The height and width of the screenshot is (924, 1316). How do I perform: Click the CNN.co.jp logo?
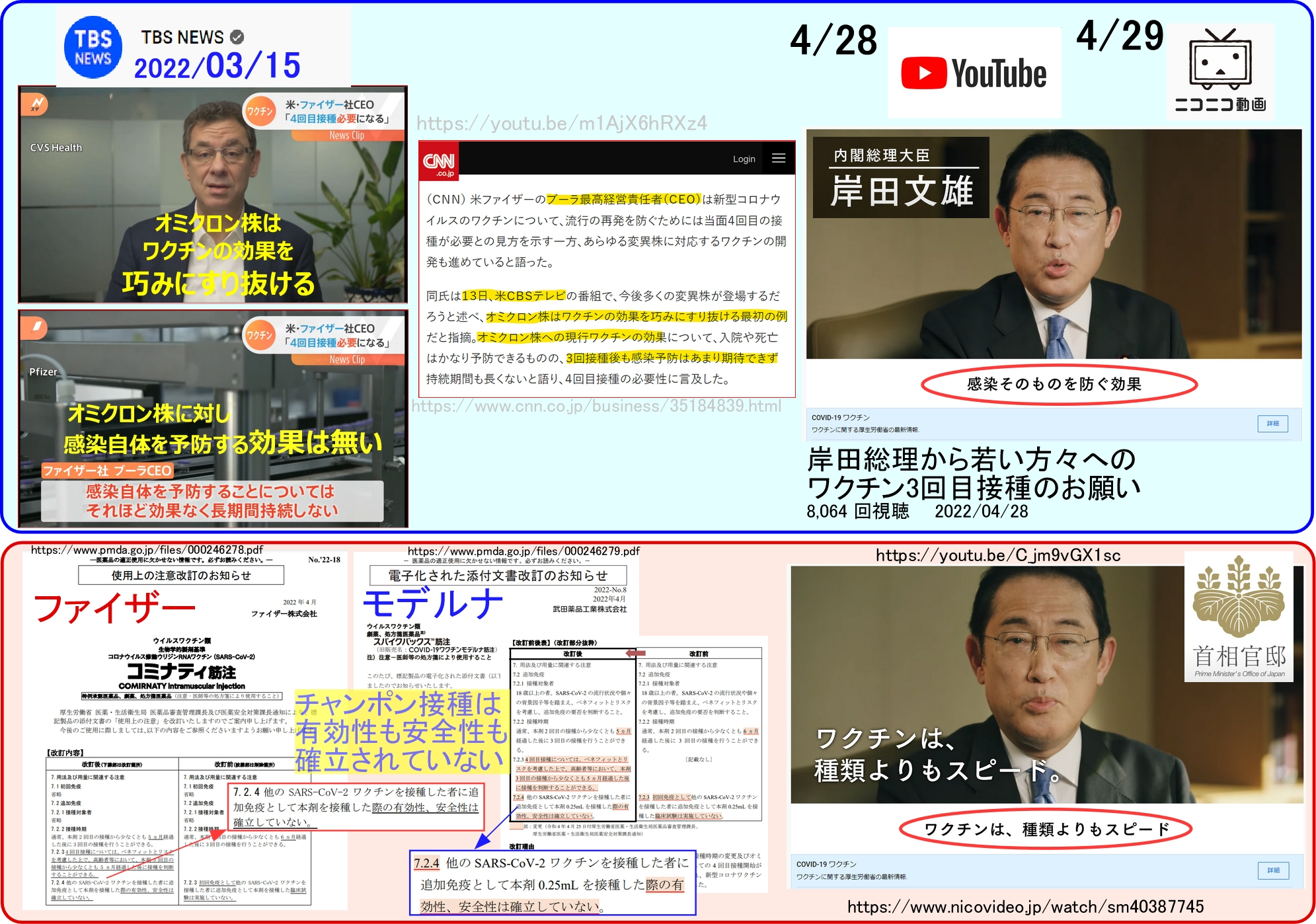(439, 161)
